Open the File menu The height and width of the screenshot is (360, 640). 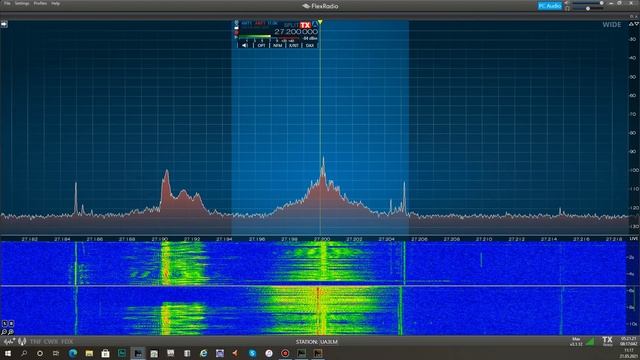[x=7, y=3]
